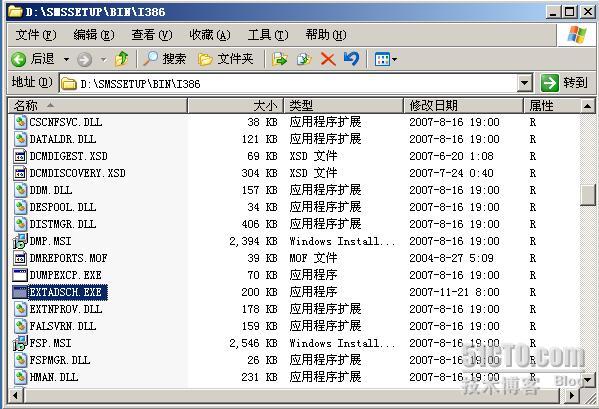Select the DUMPEXCP.EXE application icon
The width and height of the screenshot is (599, 409).
click(x=20, y=275)
